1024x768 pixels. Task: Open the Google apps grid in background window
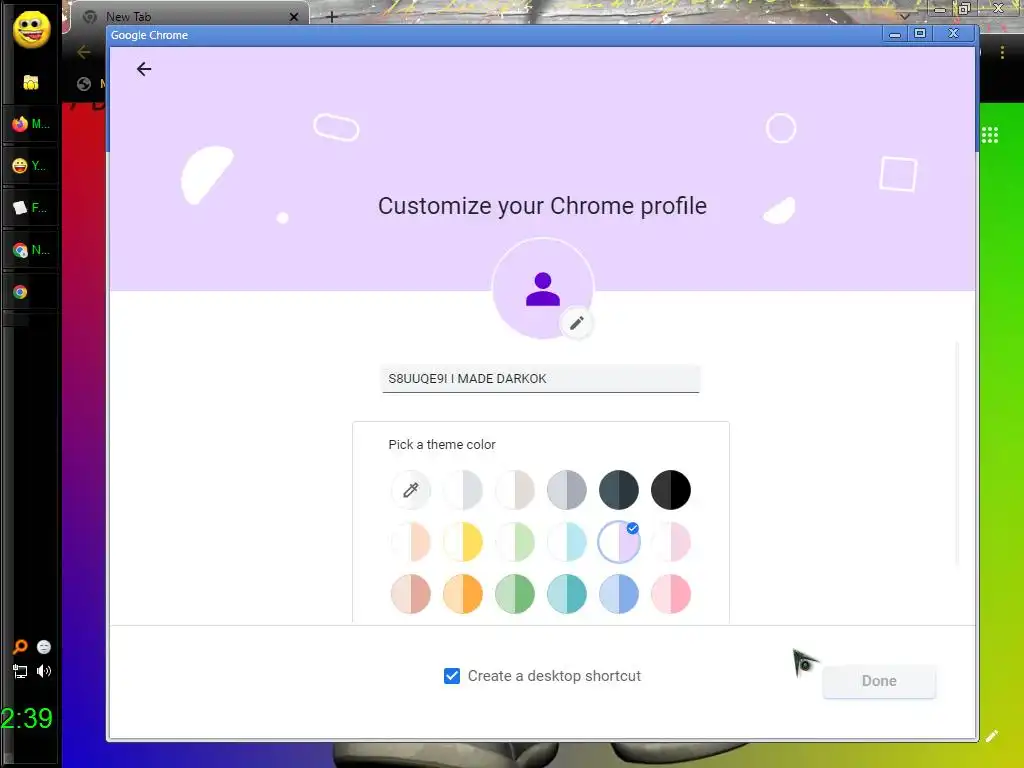989,135
